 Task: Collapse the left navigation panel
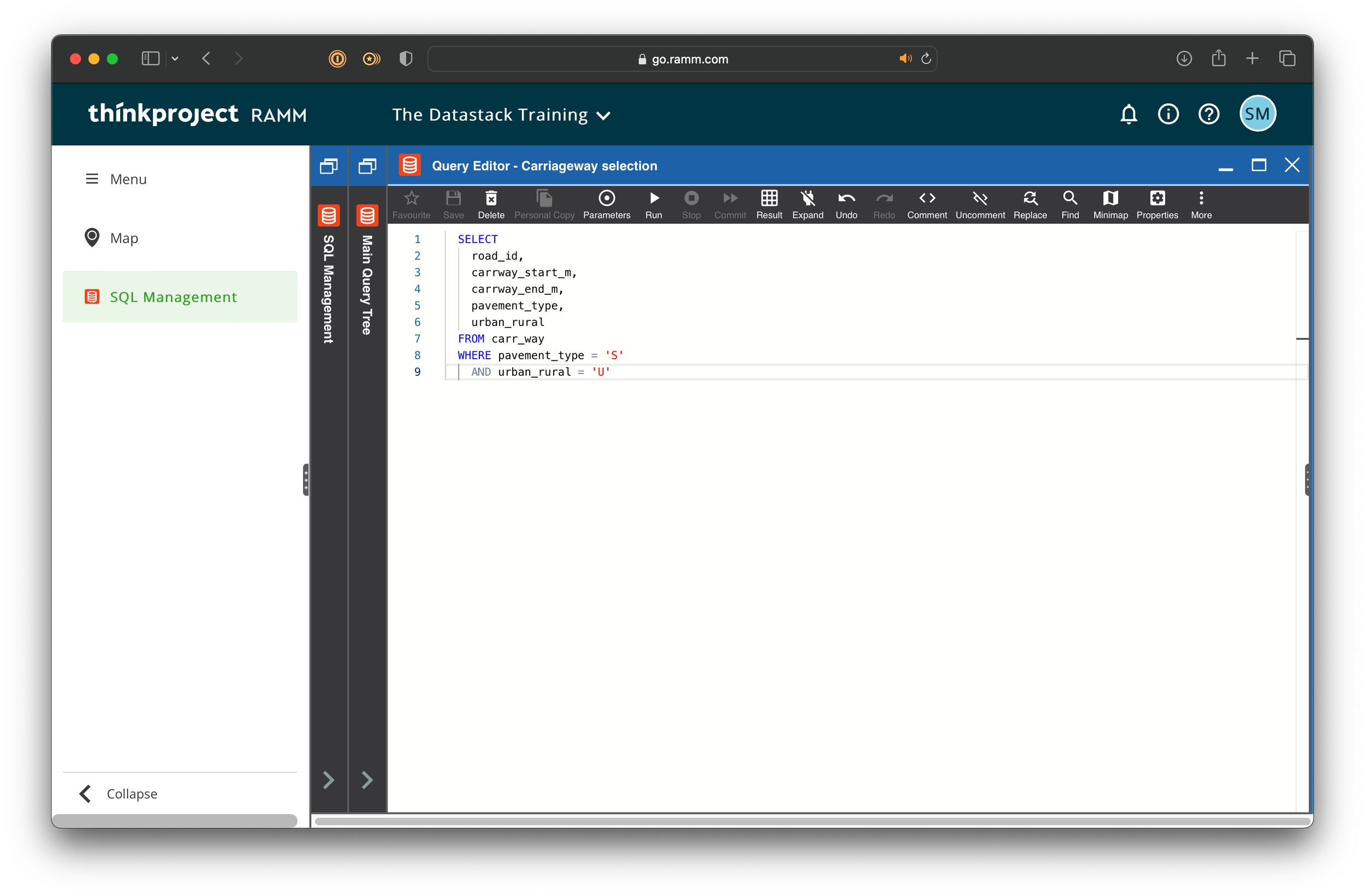(117, 794)
